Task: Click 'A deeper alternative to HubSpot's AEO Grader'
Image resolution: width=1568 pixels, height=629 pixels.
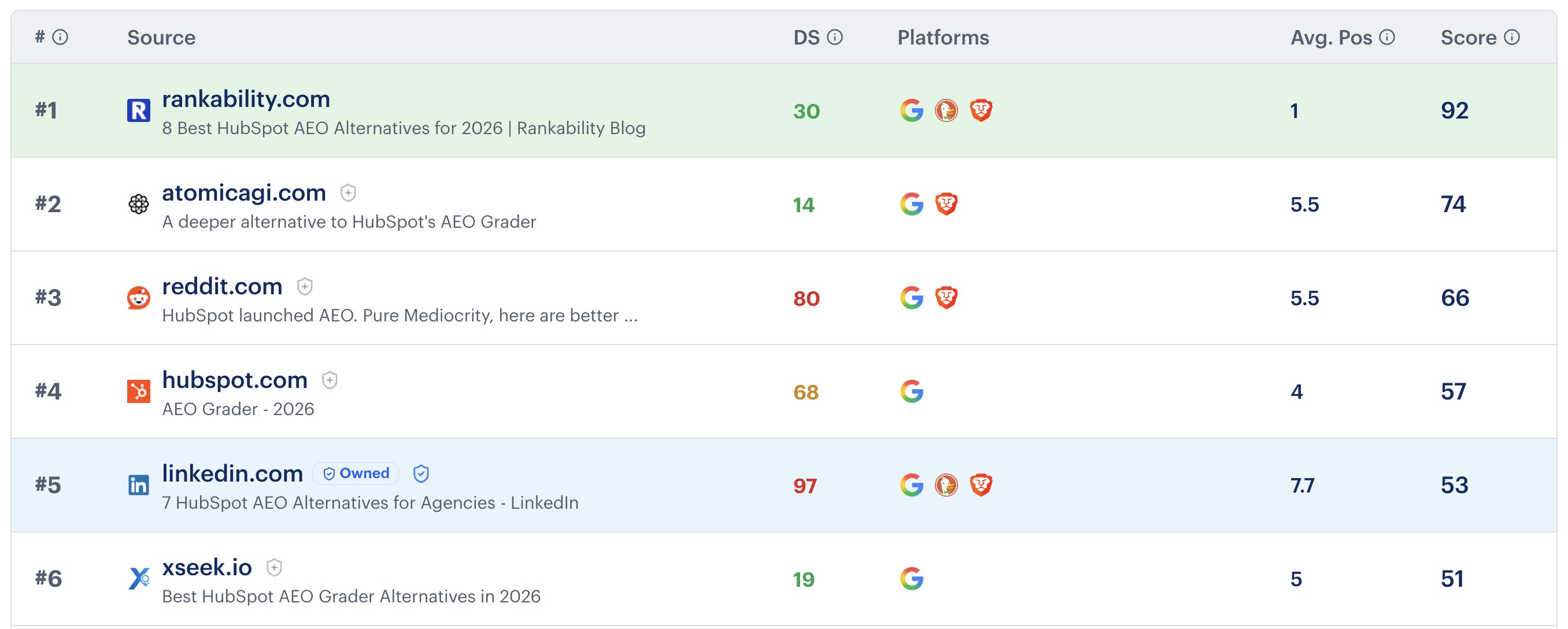Action: coord(349,221)
